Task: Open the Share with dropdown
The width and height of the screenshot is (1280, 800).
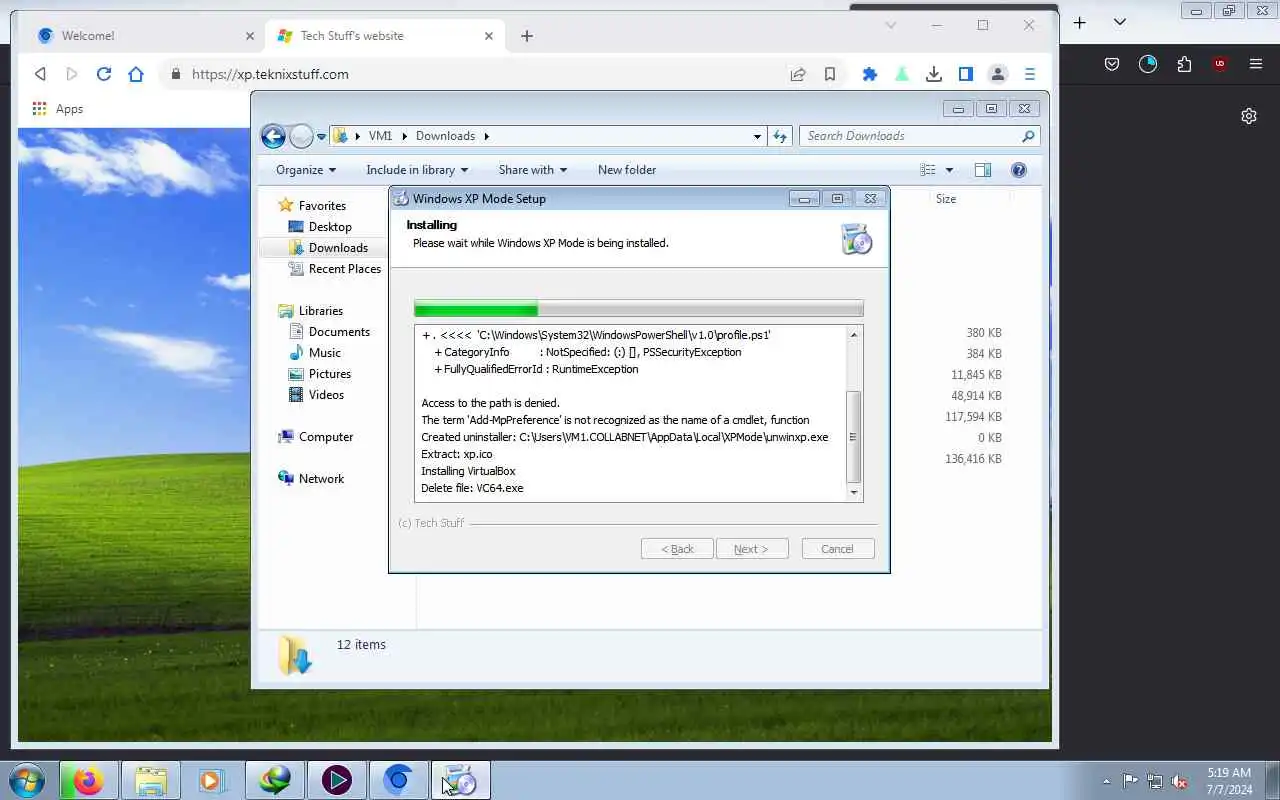Action: 533,170
